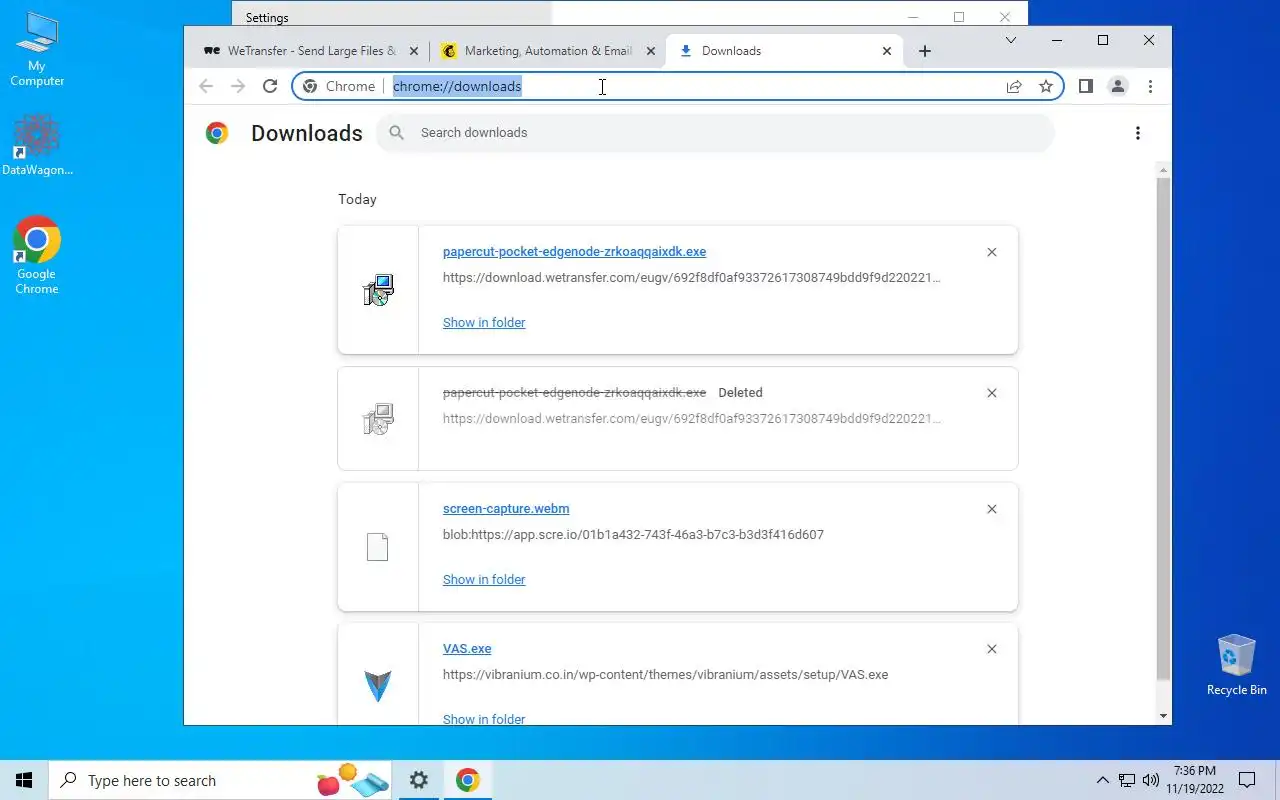Open the taskbar network icon

pos(1127,781)
